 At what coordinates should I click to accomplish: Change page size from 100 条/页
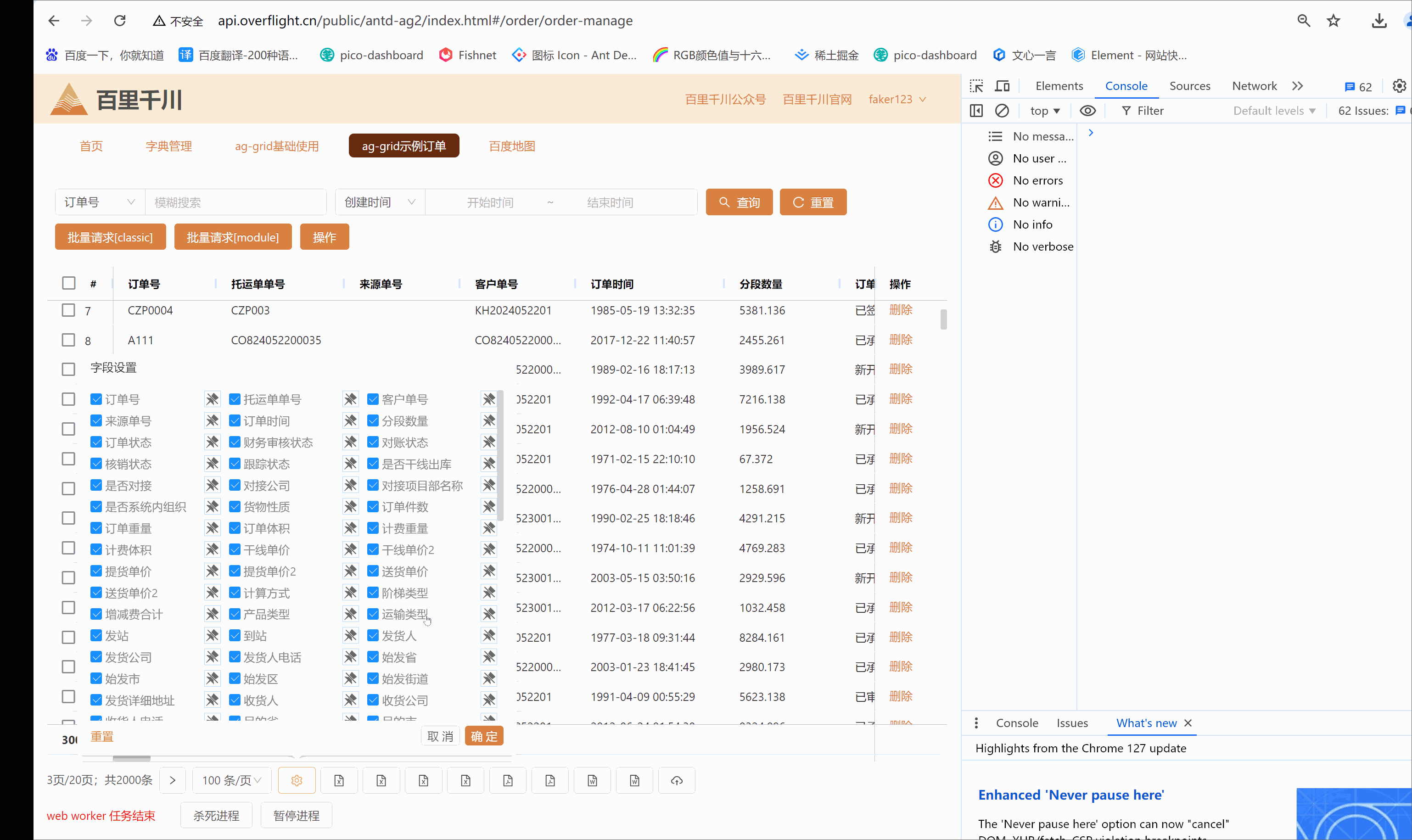coord(232,781)
